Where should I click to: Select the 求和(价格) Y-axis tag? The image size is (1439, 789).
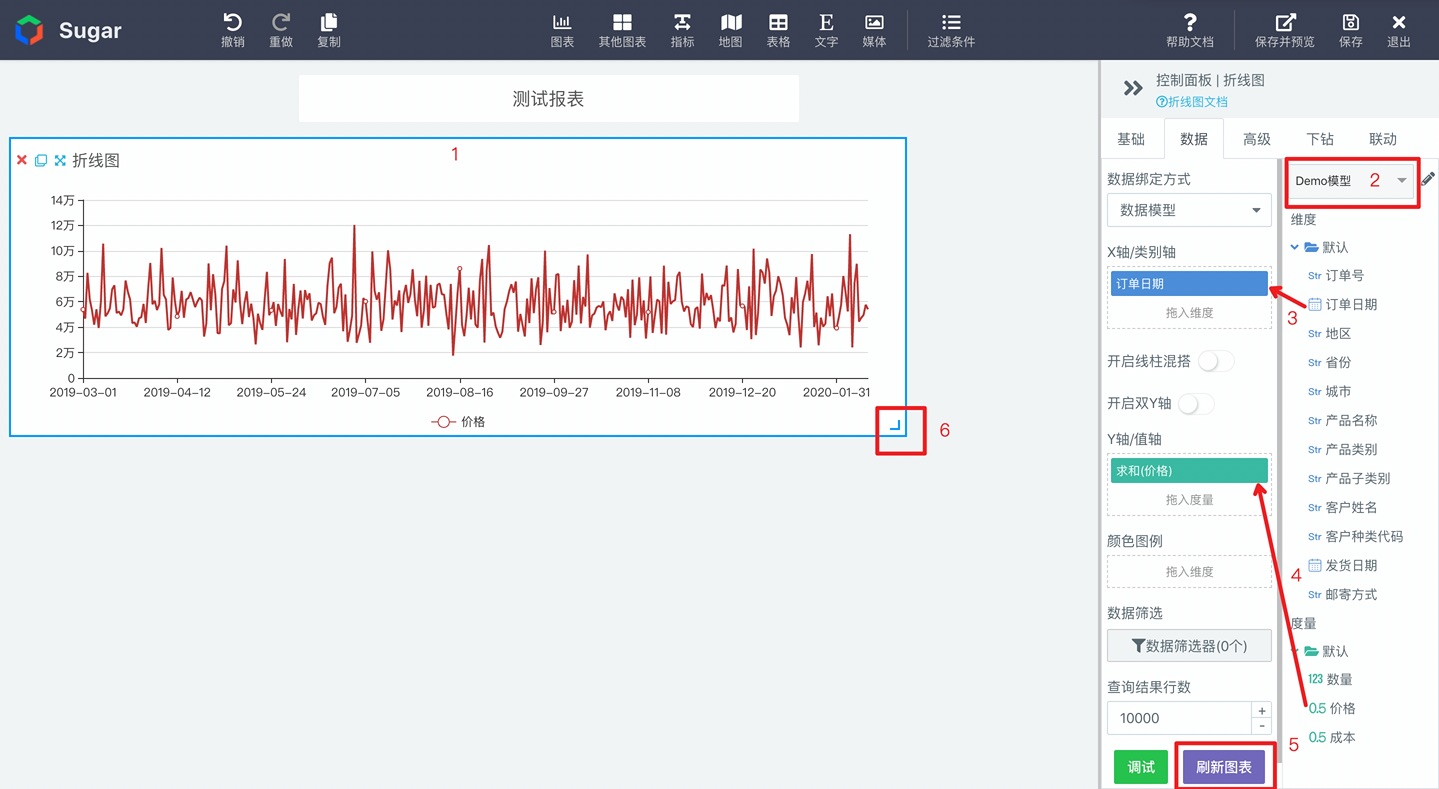click(1189, 471)
